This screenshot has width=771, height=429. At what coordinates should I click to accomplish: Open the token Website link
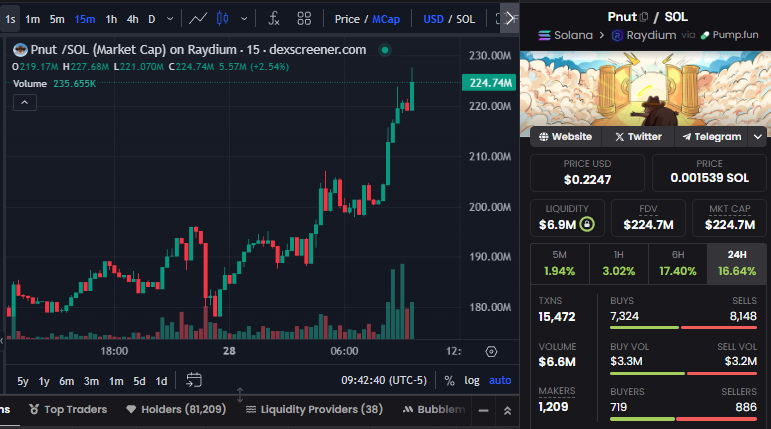(565, 137)
